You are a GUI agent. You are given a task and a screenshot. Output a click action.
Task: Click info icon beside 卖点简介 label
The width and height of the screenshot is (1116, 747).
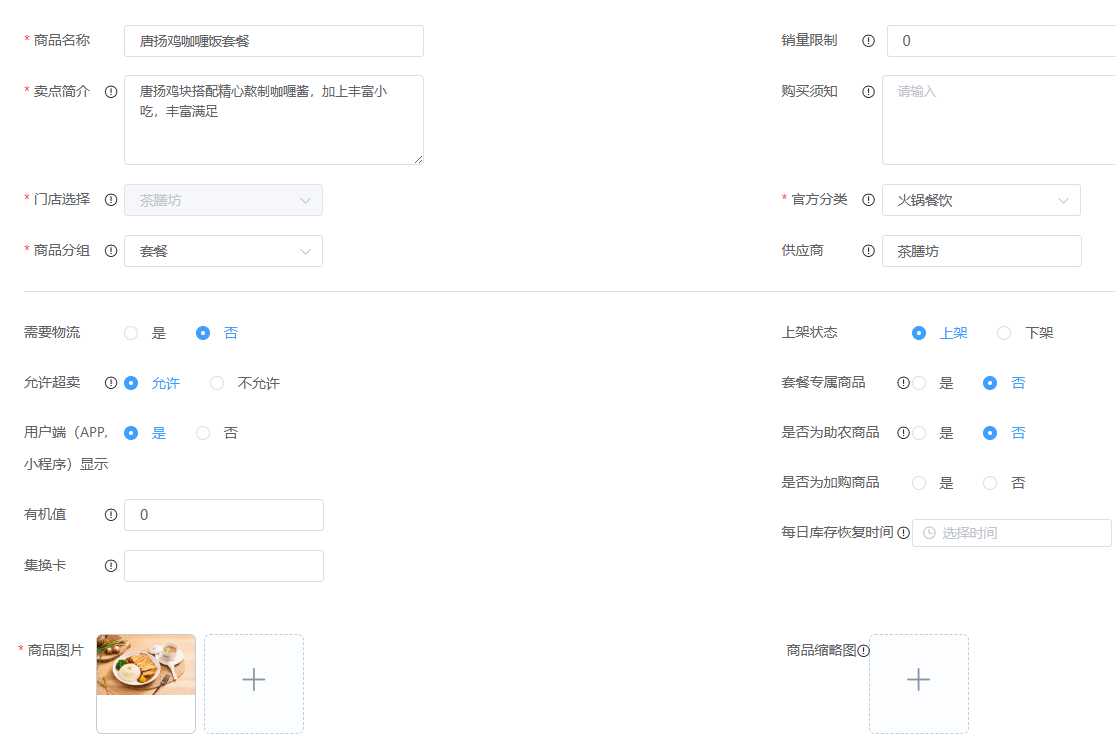(x=111, y=91)
